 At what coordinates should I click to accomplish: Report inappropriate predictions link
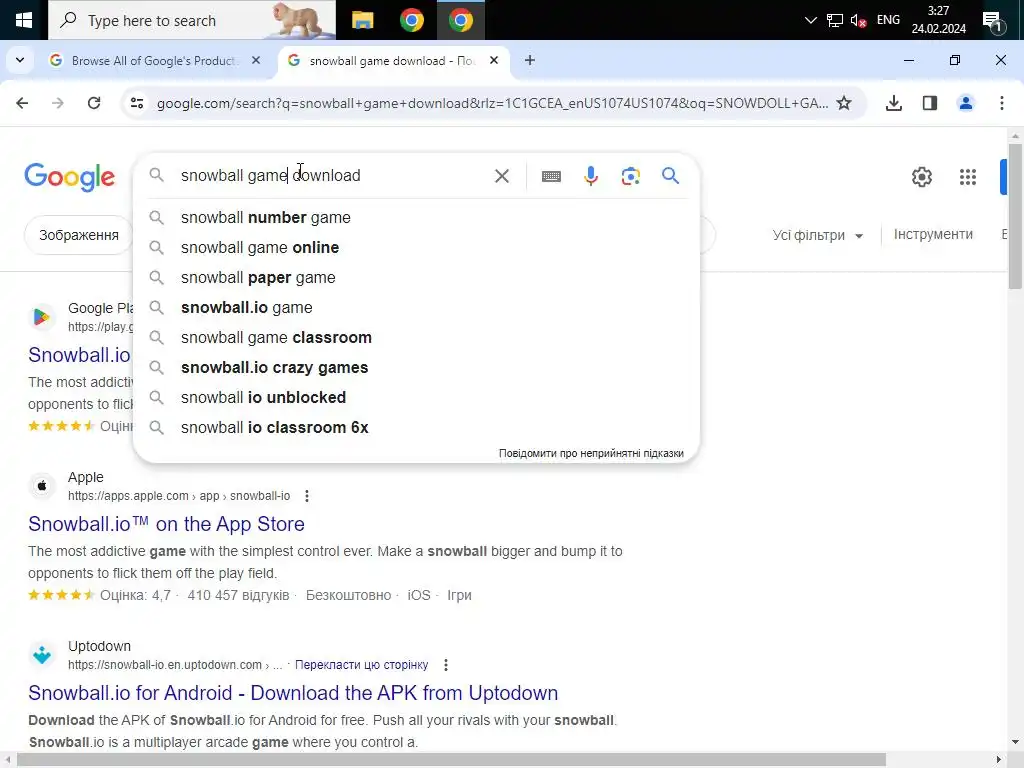tap(591, 453)
